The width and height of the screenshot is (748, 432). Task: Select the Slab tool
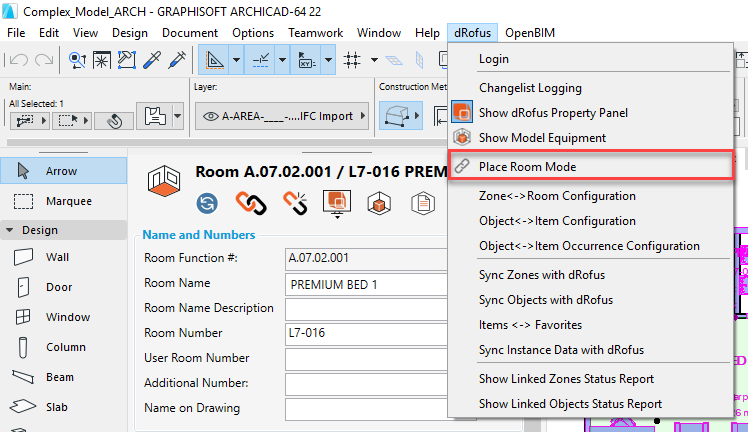coord(57,407)
